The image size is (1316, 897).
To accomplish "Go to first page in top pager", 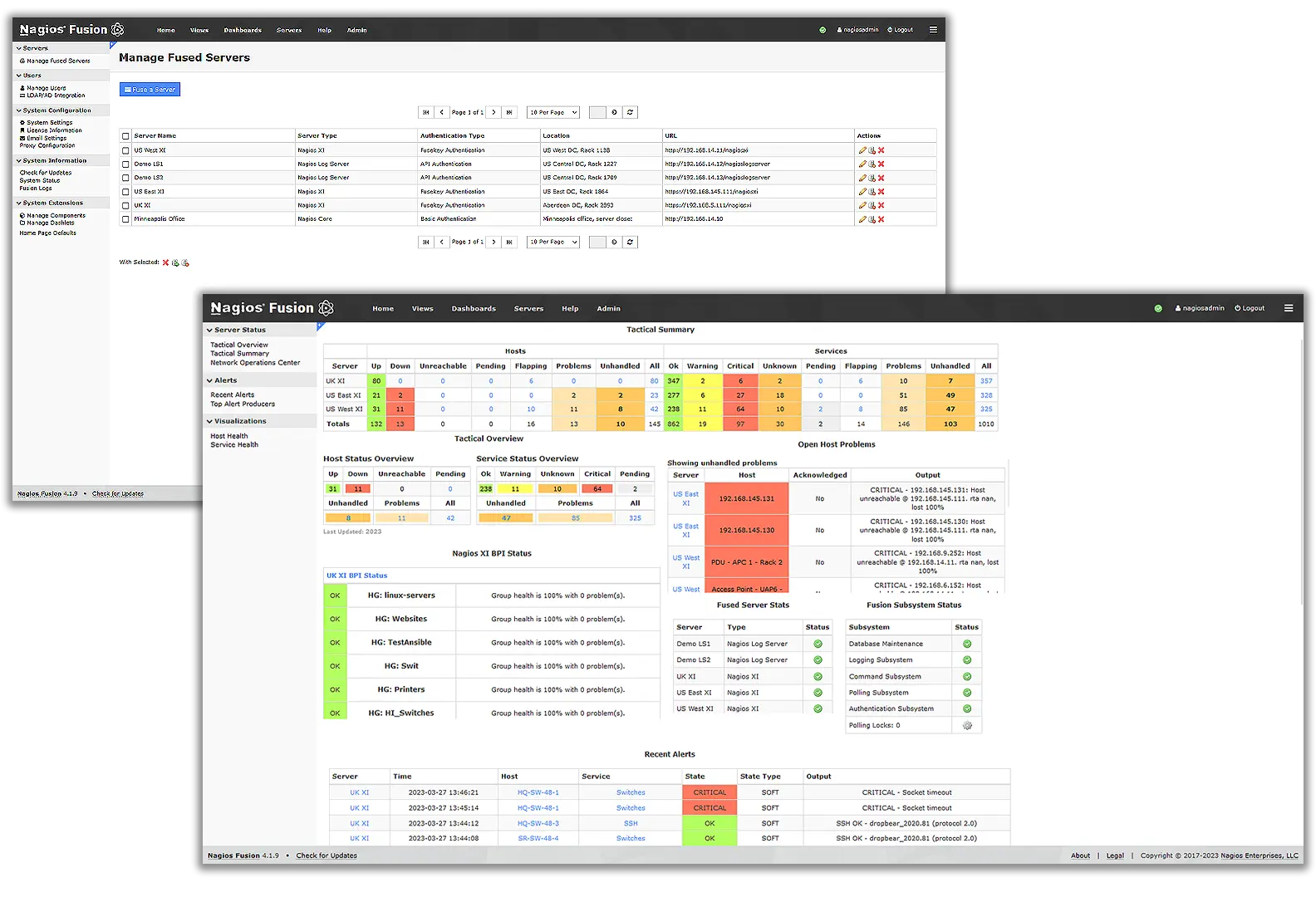I will point(426,112).
